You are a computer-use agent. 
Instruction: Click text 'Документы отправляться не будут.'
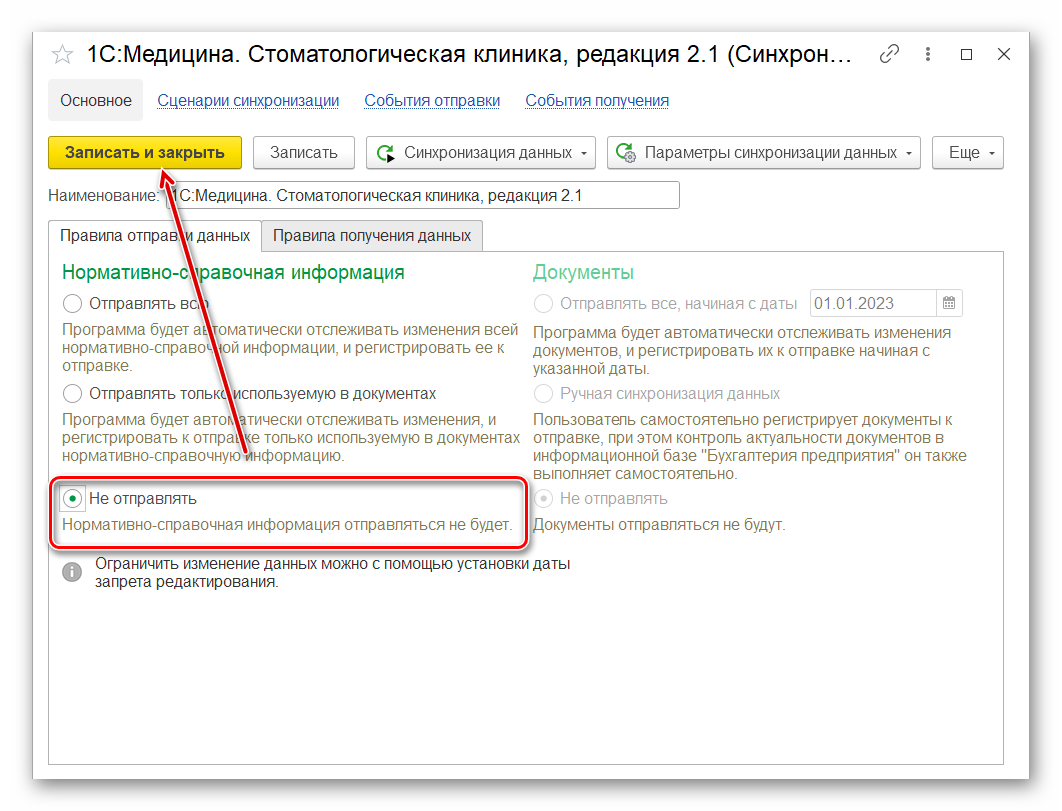[x=659, y=525]
